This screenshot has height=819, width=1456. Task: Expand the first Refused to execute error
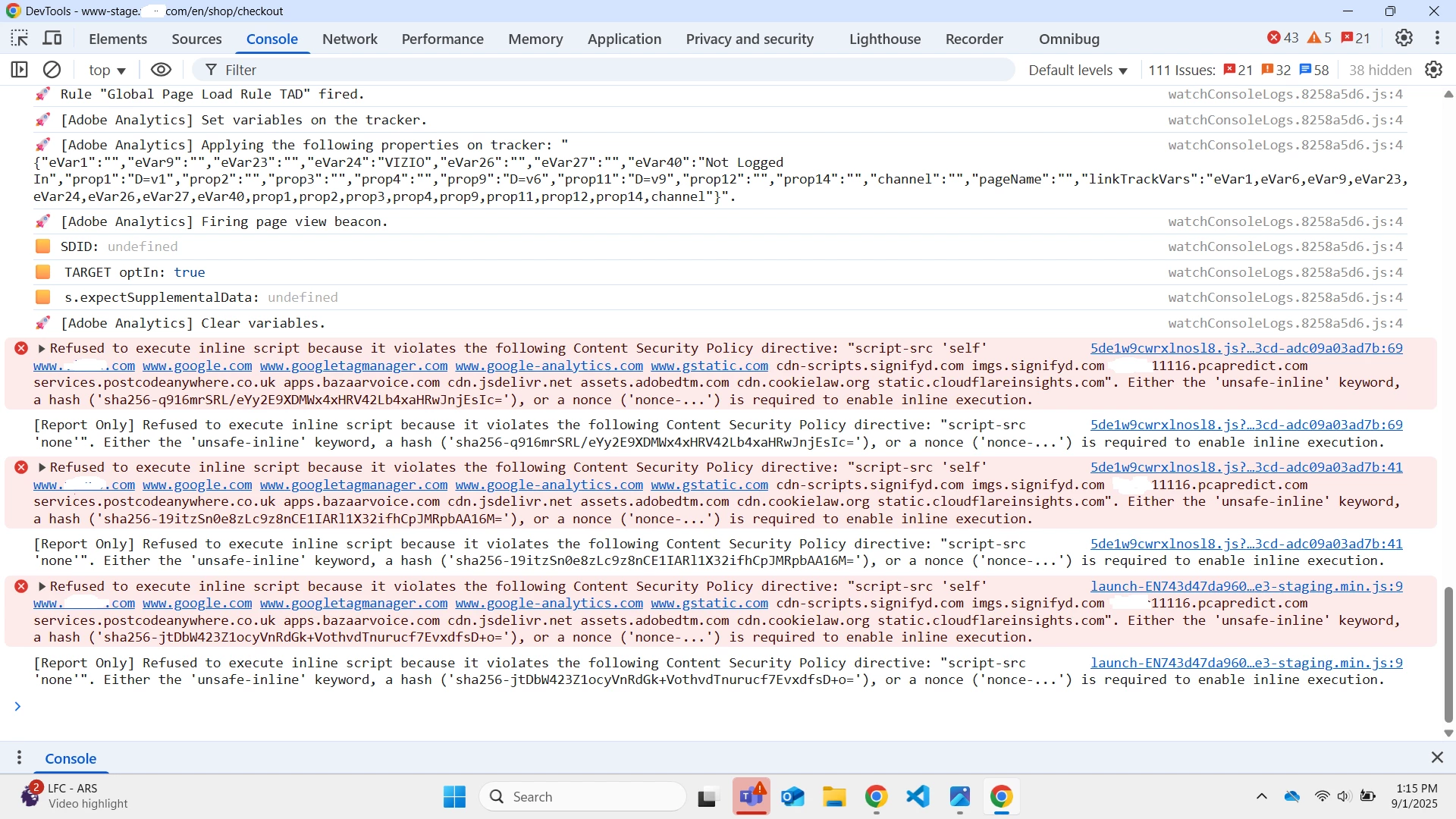tap(42, 349)
